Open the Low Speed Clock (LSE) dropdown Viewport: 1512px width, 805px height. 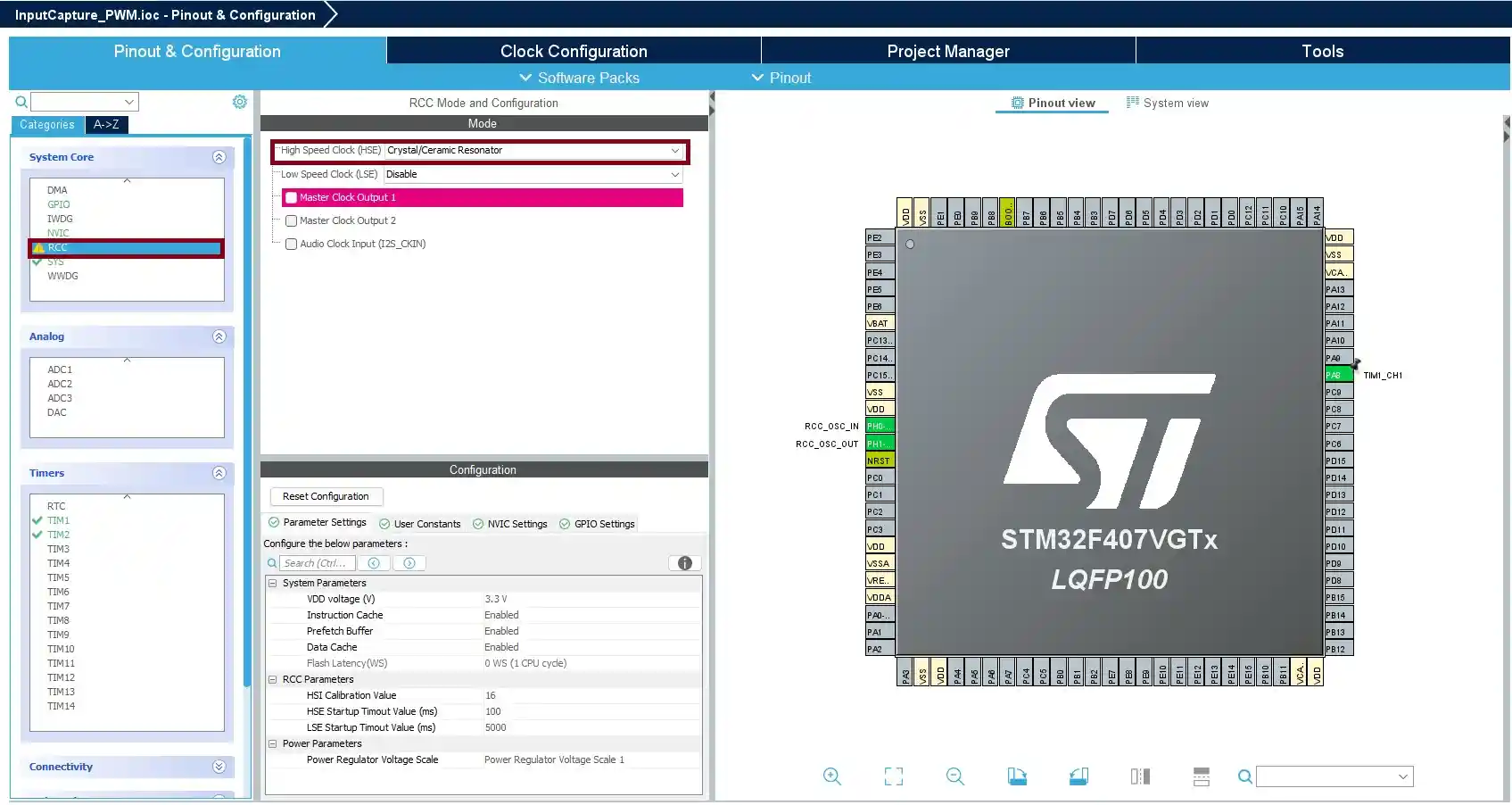(534, 174)
